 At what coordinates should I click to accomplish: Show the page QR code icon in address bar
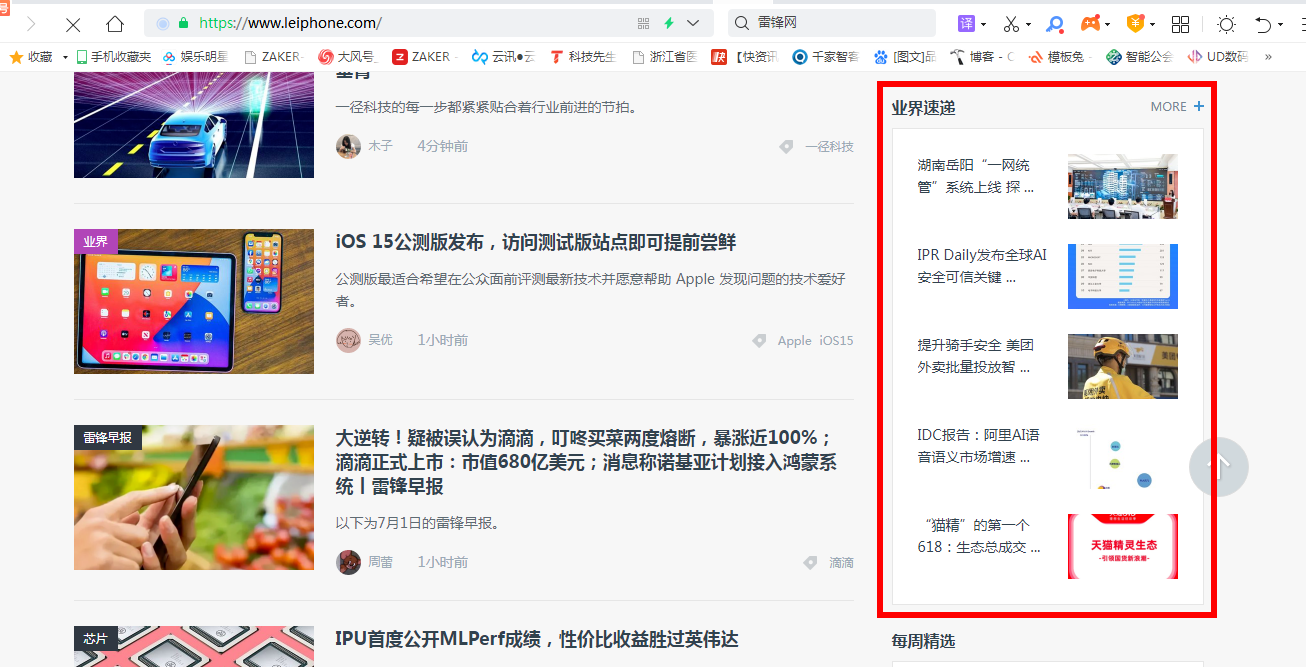[643, 23]
